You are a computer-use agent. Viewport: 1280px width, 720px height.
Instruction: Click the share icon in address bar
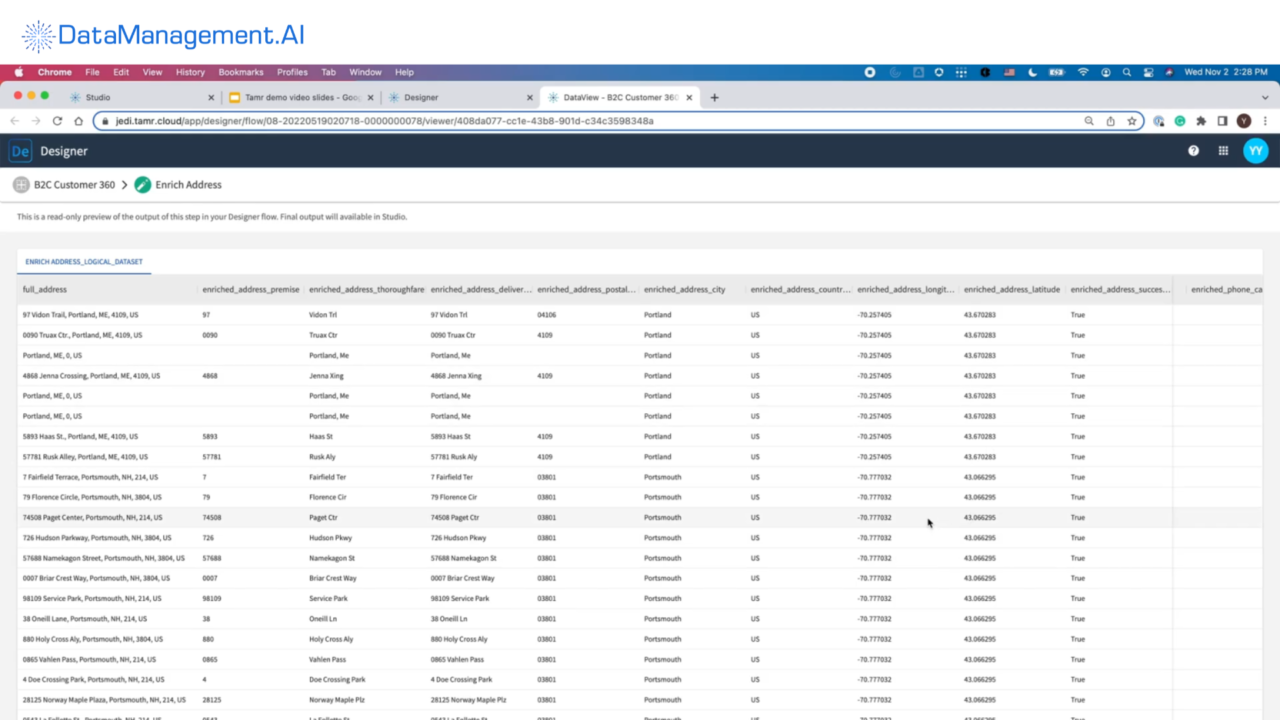pyautogui.click(x=1110, y=121)
